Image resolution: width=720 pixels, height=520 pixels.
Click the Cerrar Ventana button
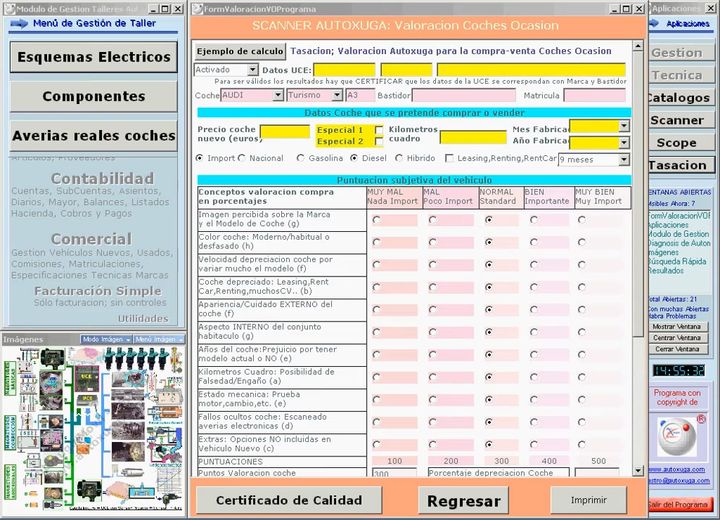pos(677,349)
